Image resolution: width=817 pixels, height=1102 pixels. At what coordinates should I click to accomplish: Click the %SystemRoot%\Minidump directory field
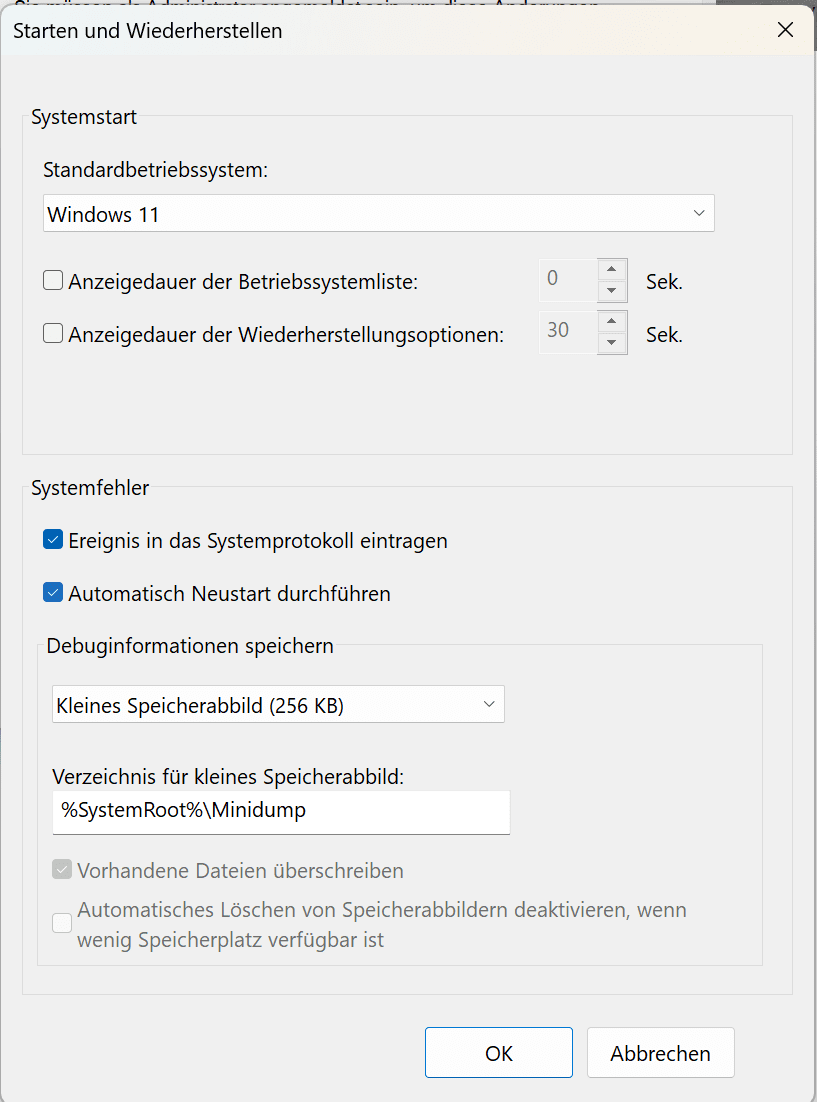pos(280,812)
